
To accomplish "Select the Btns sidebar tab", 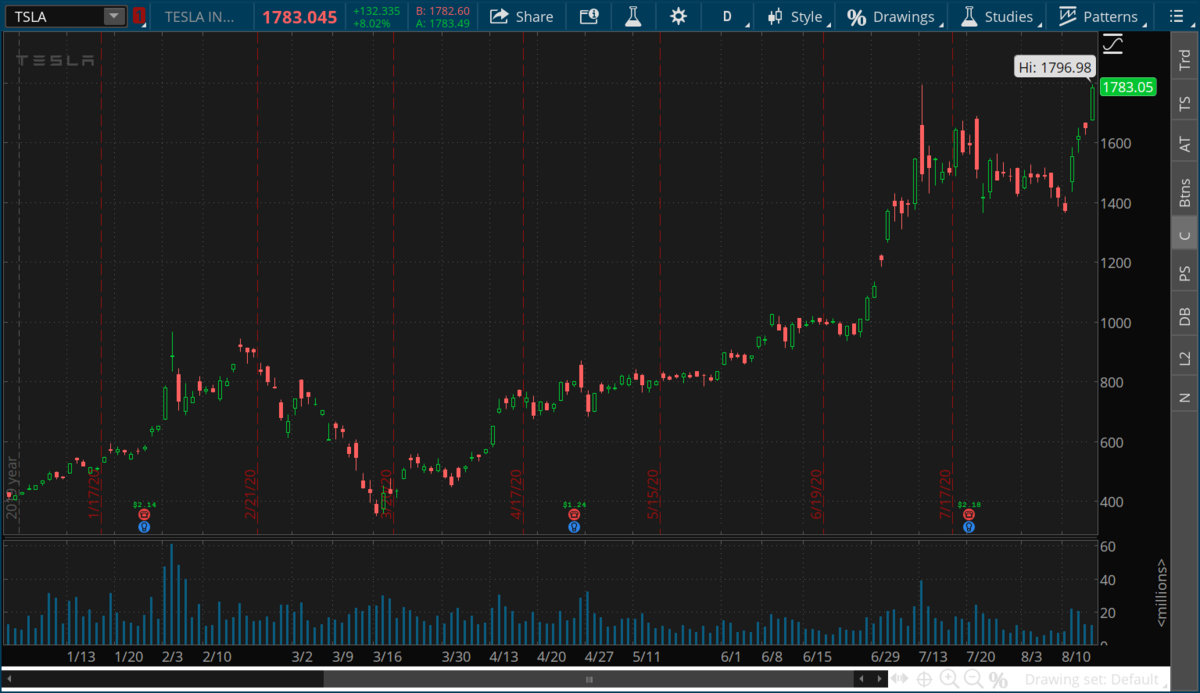I will coord(1184,191).
